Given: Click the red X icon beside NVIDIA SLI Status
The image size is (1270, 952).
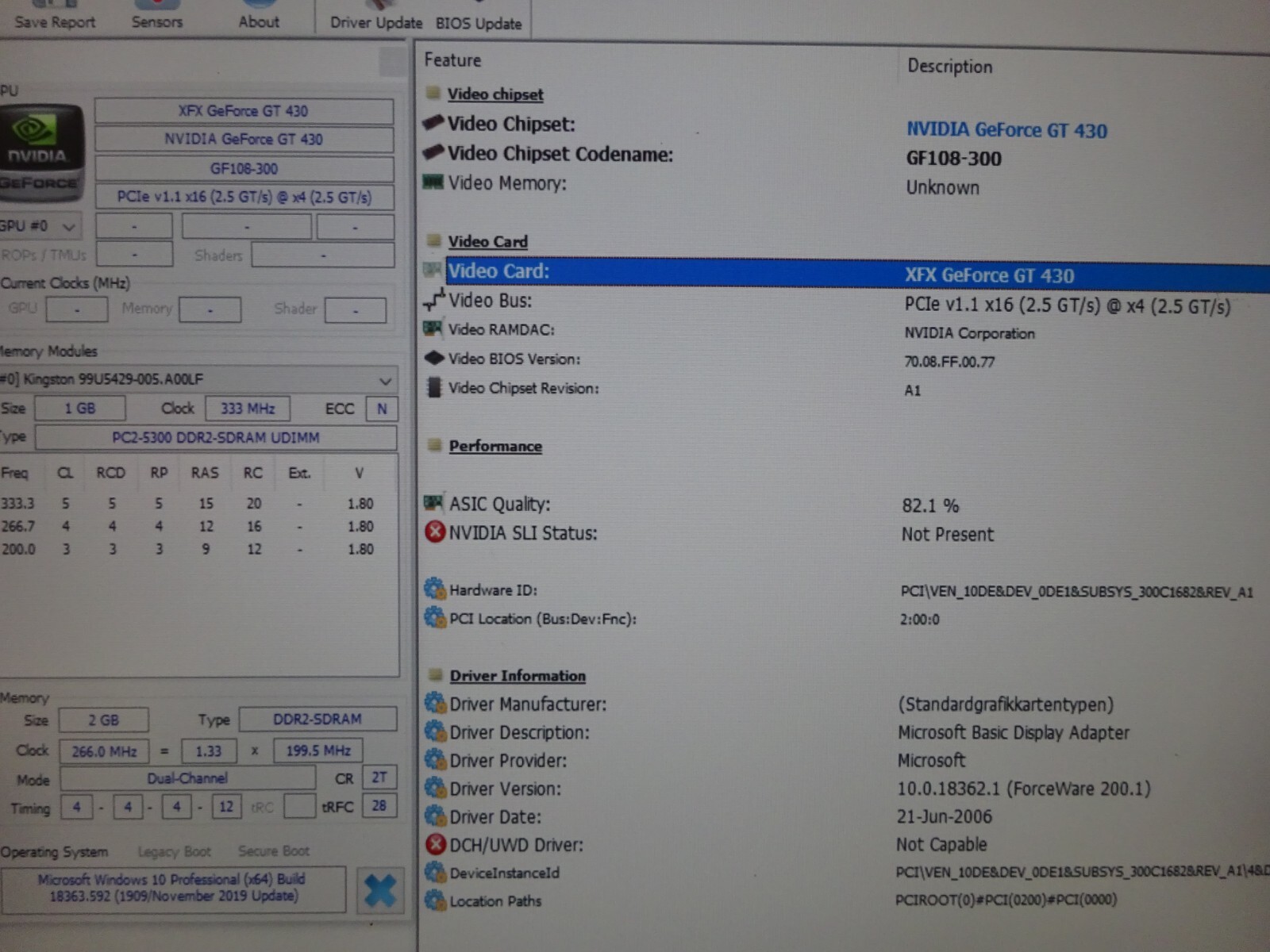Looking at the screenshot, I should [435, 532].
